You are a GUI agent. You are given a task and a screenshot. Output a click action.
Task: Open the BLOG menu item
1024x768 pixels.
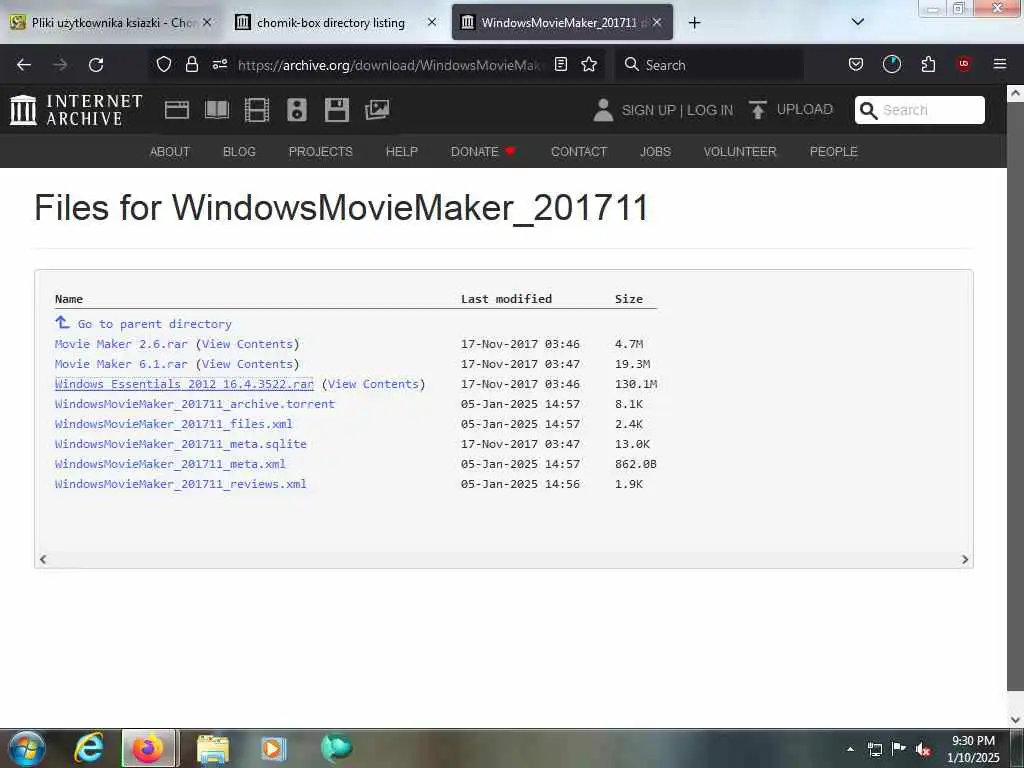[239, 152]
